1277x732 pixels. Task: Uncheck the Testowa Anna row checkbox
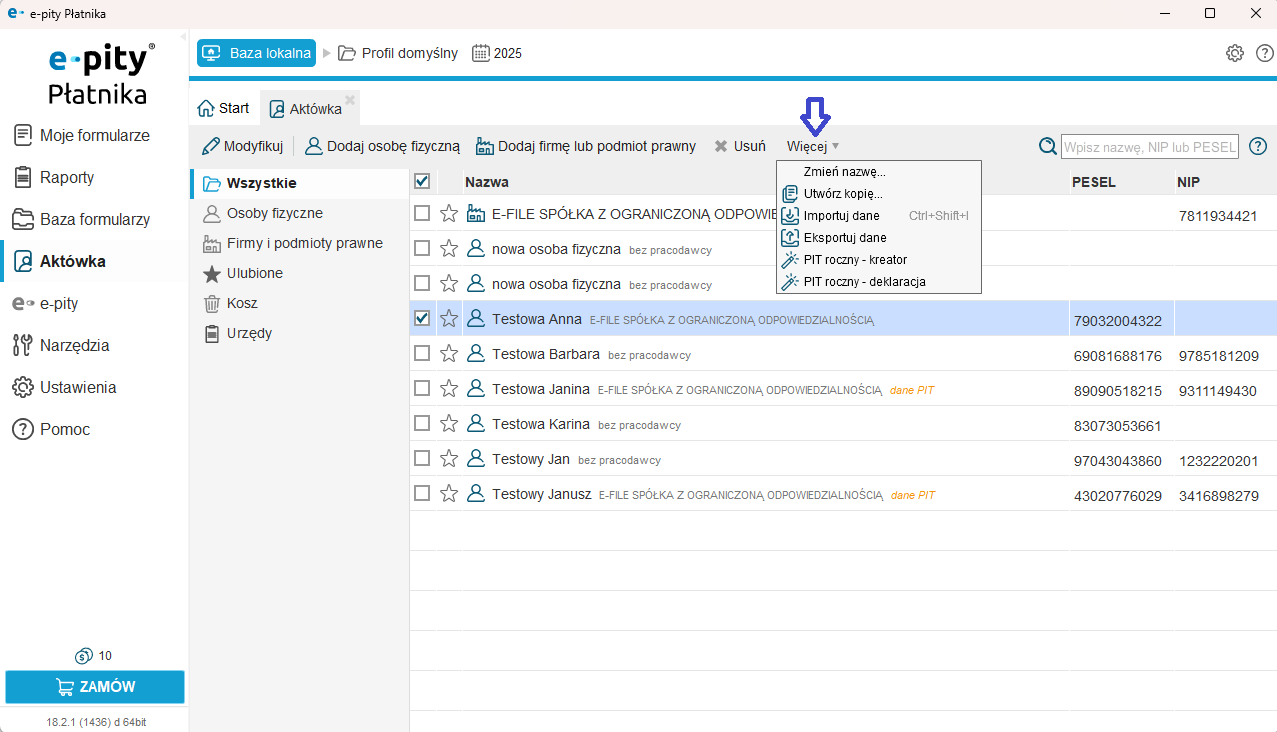[x=422, y=319]
